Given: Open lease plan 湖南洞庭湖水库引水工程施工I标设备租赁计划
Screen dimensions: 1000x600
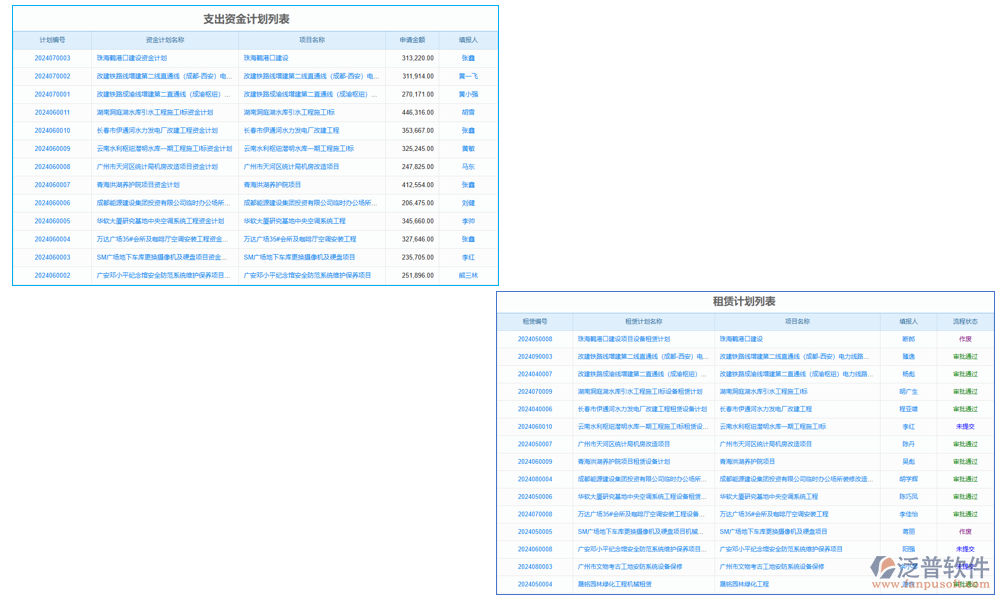Looking at the screenshot, I should [640, 392].
